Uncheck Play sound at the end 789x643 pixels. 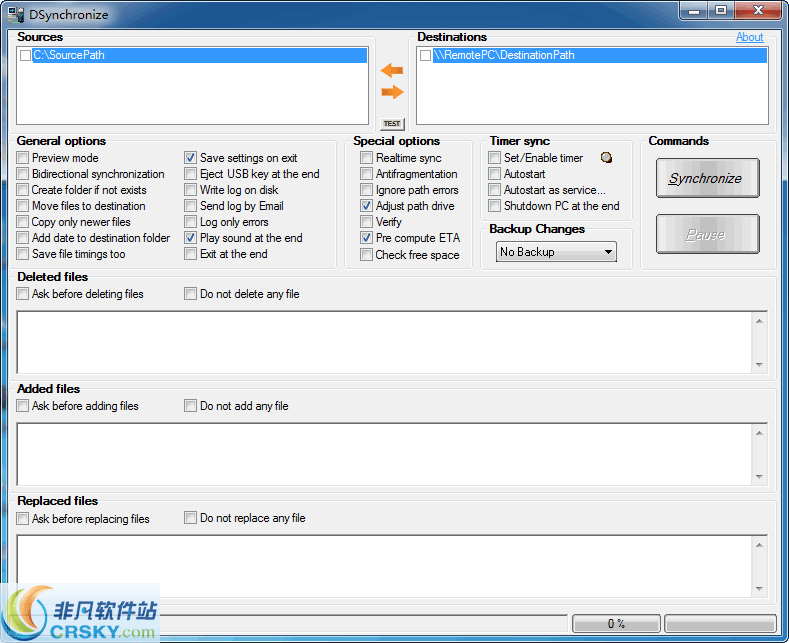pos(190,238)
